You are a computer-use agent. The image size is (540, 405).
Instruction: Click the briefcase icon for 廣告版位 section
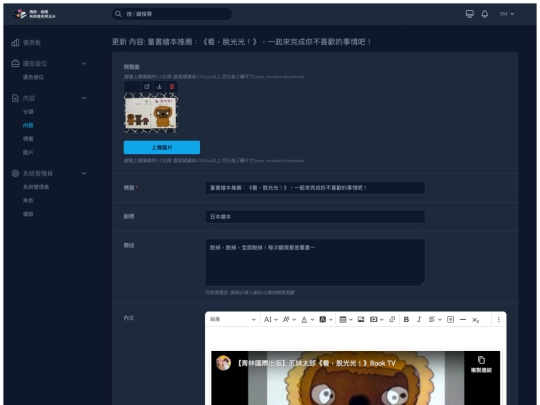click(15, 63)
